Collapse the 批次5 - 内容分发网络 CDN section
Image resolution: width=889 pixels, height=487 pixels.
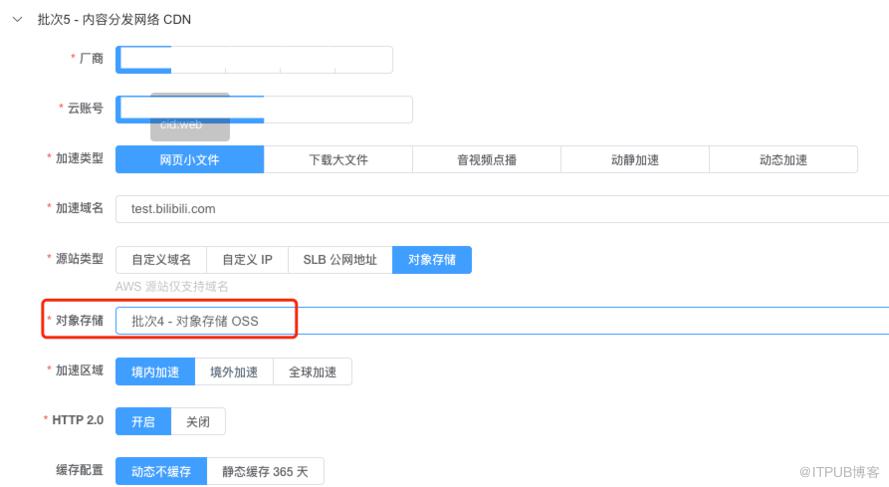pos(17,19)
